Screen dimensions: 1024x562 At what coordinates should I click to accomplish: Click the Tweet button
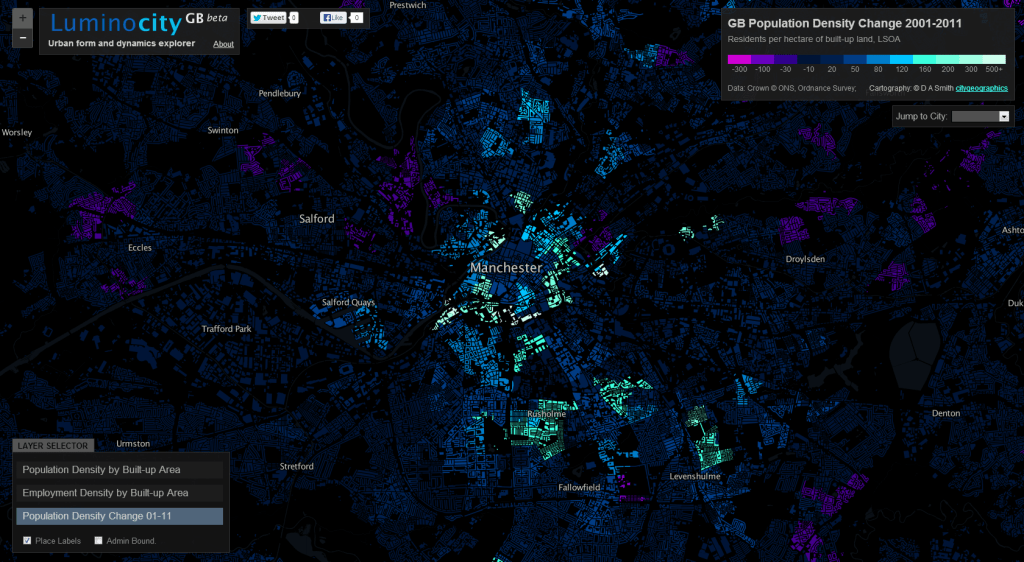pyautogui.click(x=268, y=18)
